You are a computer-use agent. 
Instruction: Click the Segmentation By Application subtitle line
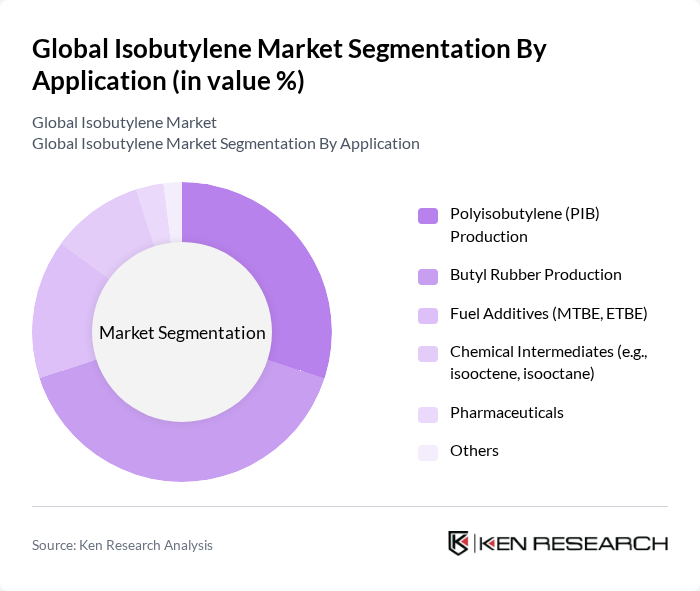pyautogui.click(x=226, y=144)
